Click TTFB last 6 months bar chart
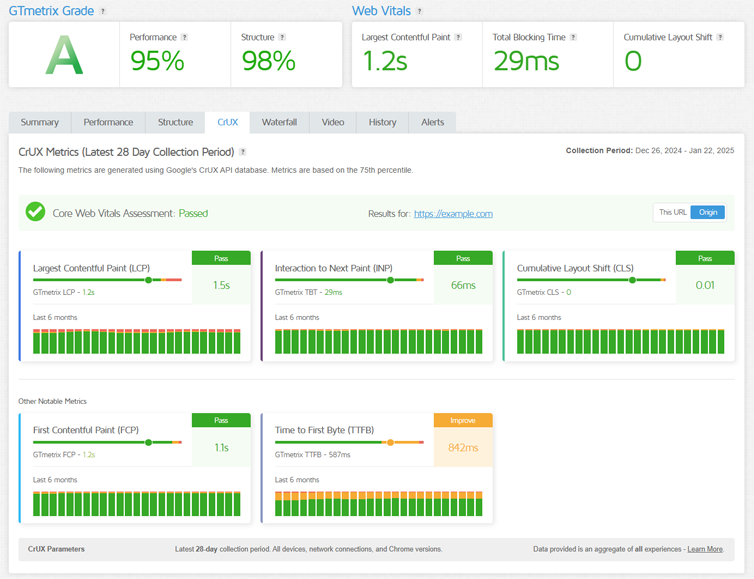 pyautogui.click(x=378, y=503)
